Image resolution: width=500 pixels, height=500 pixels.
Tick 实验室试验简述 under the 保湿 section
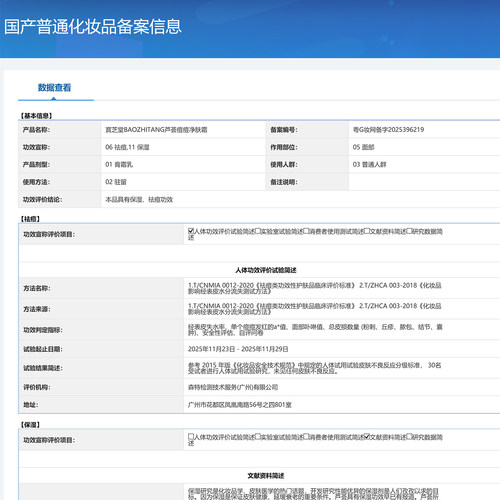[258, 436]
